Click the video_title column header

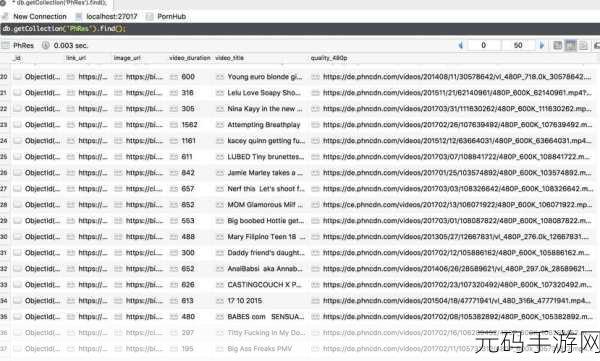click(230, 58)
